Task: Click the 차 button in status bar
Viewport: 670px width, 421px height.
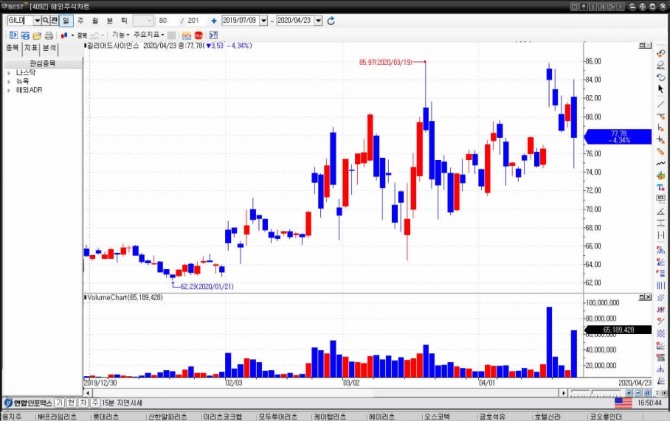Action: 83,403
